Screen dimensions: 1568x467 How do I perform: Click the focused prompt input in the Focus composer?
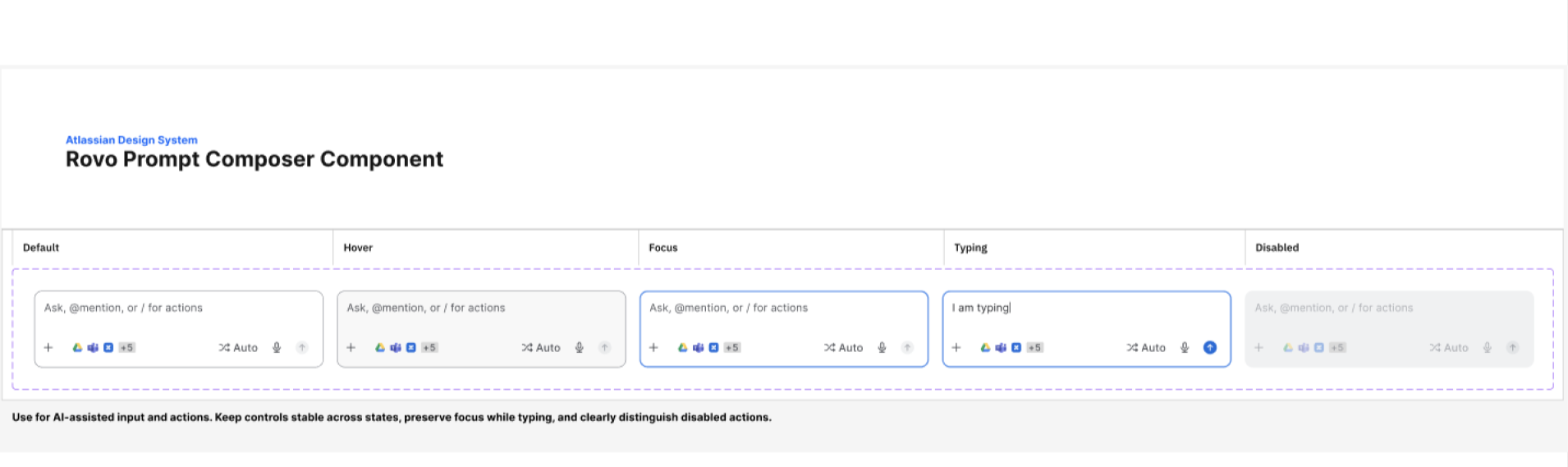[x=784, y=309]
